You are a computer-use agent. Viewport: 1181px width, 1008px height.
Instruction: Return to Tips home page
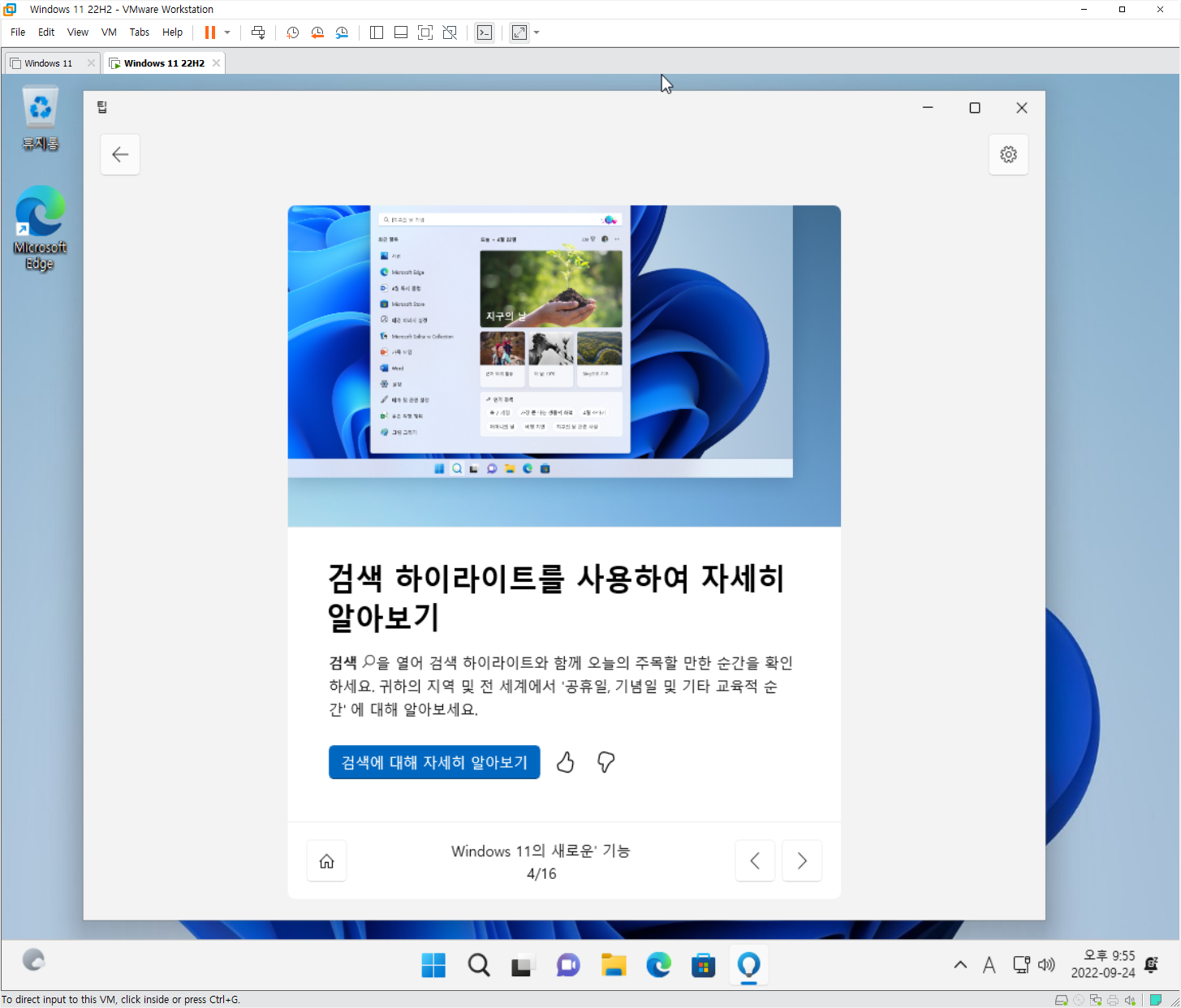(x=326, y=861)
